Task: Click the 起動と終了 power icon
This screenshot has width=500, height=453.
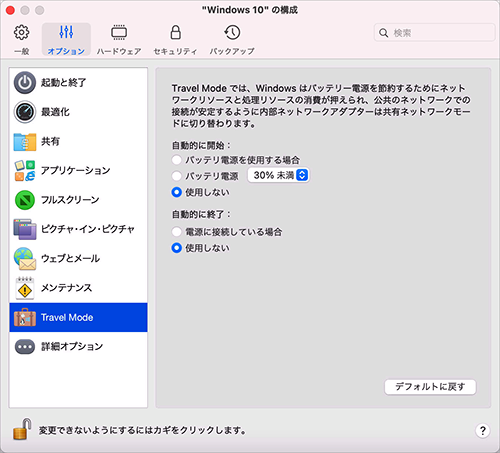Action: [x=25, y=83]
